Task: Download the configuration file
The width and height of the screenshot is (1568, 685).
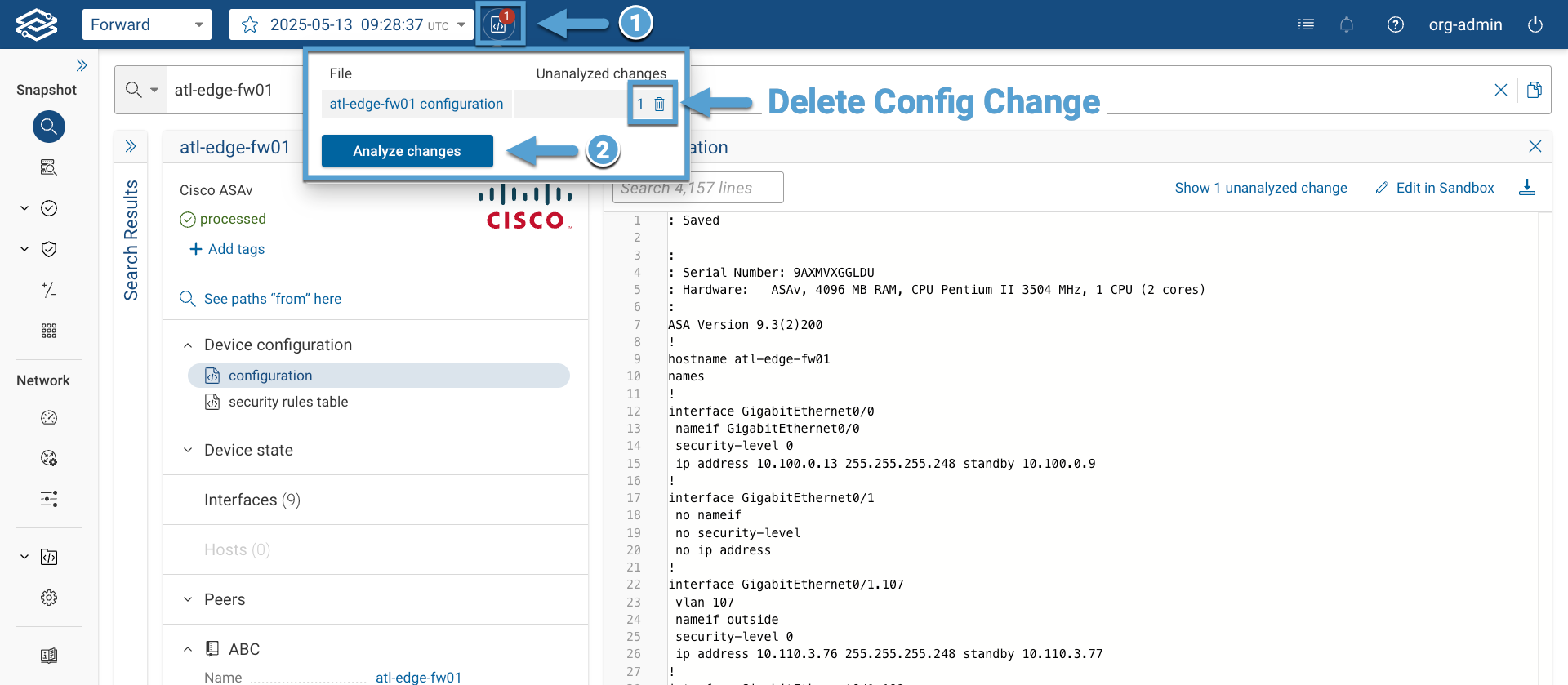Action: 1526,188
